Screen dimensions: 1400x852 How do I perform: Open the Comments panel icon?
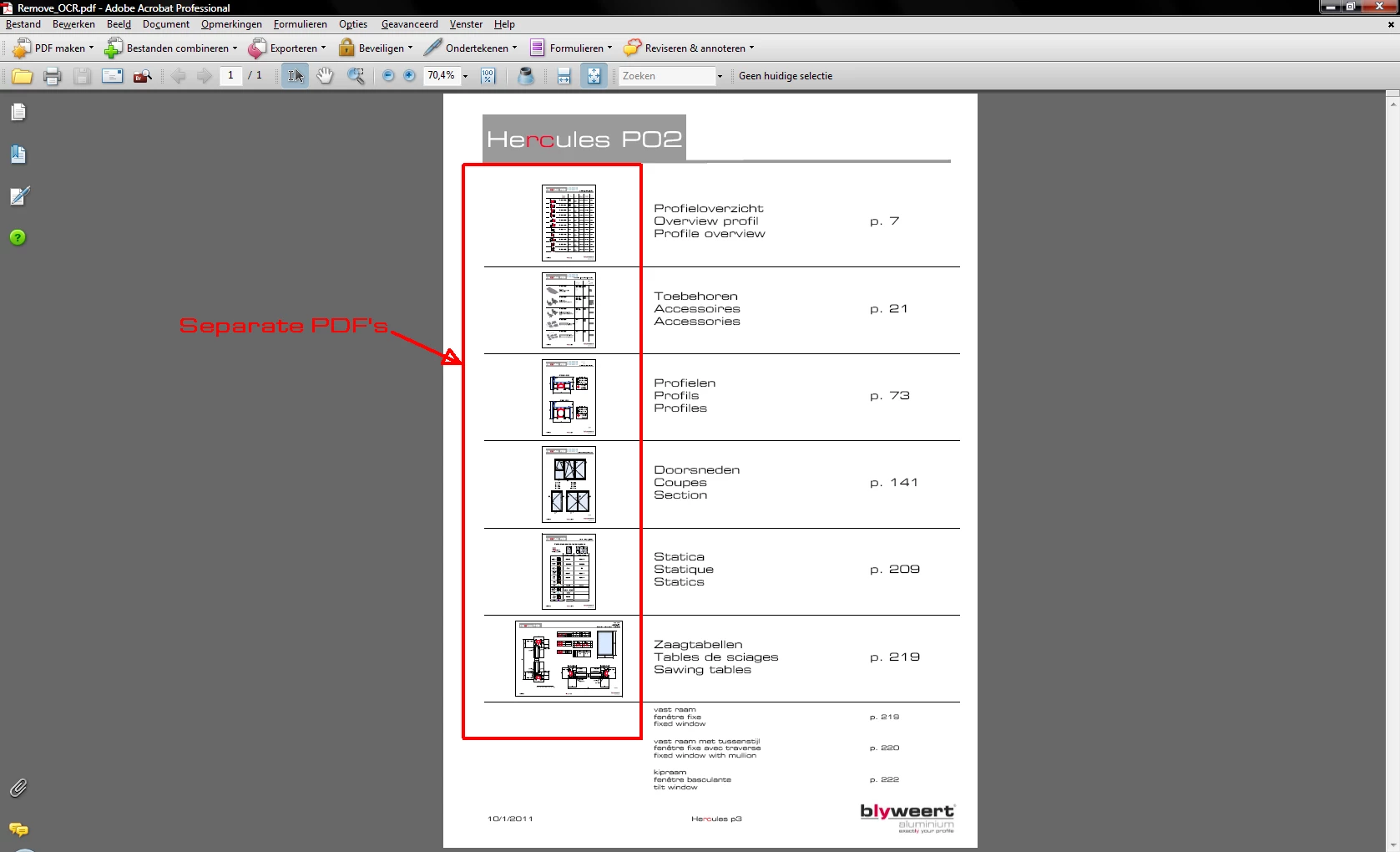tap(18, 829)
